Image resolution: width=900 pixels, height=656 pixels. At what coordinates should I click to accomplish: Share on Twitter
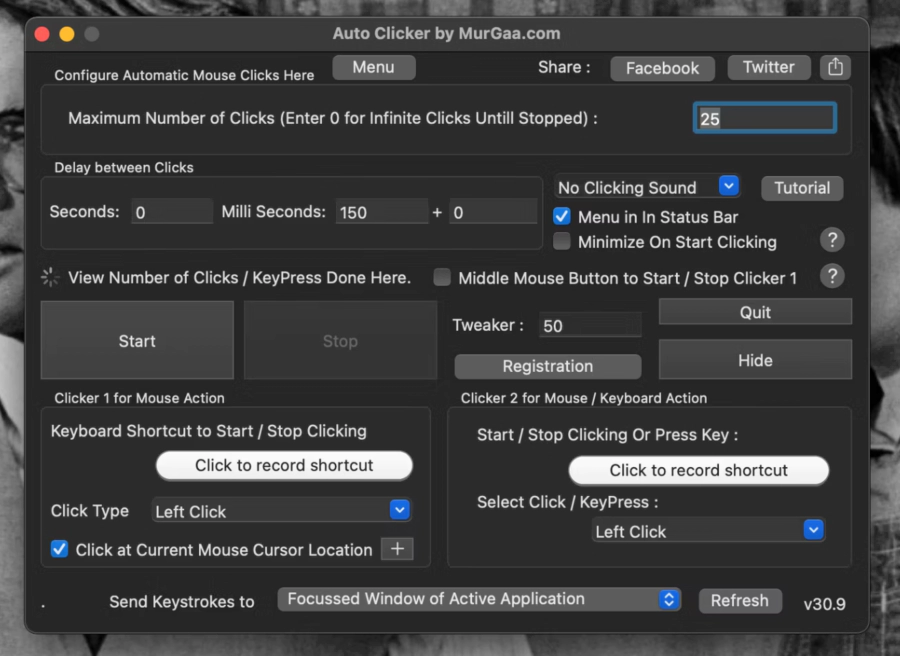coord(769,67)
